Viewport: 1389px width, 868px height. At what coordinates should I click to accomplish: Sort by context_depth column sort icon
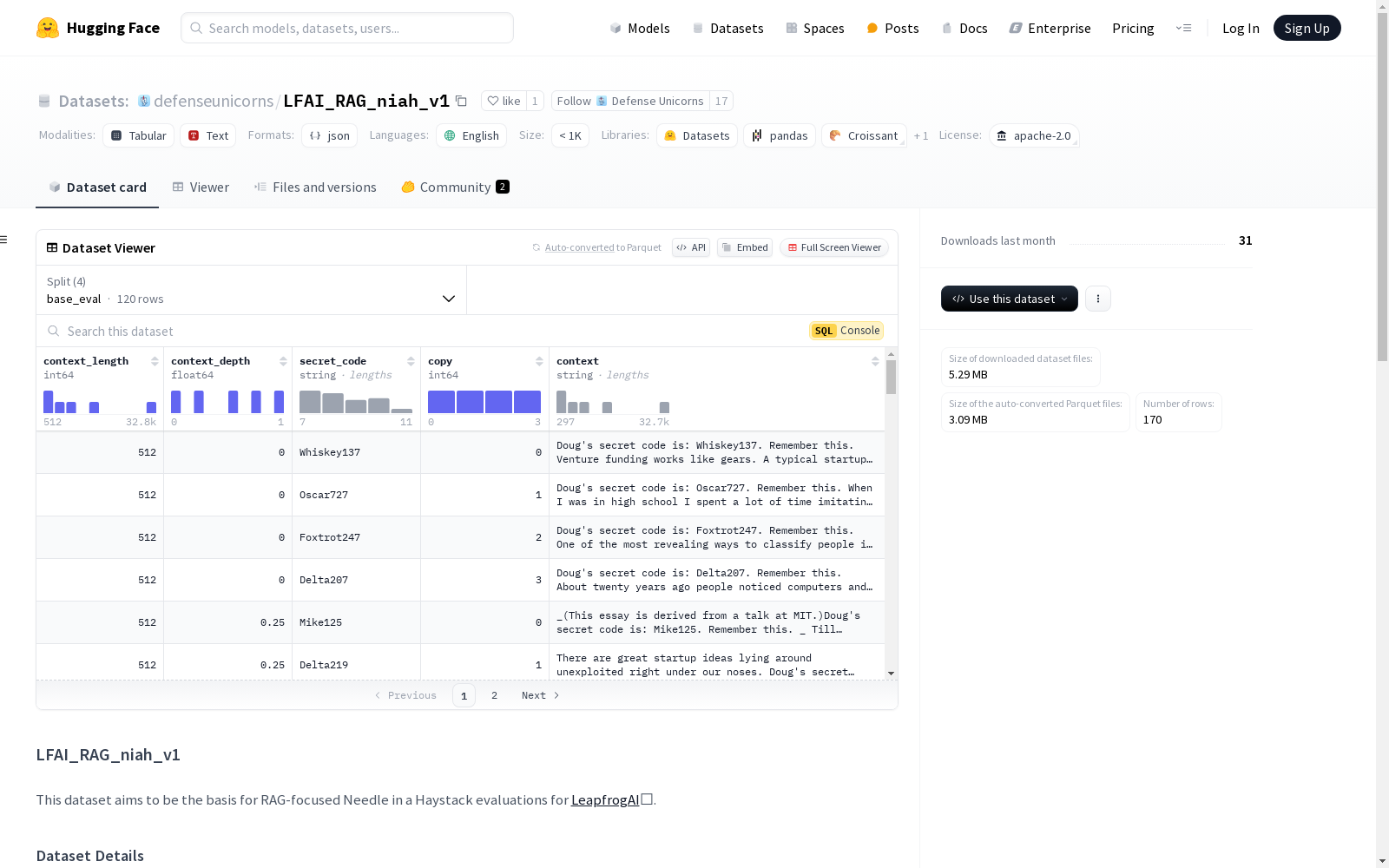[x=283, y=361]
